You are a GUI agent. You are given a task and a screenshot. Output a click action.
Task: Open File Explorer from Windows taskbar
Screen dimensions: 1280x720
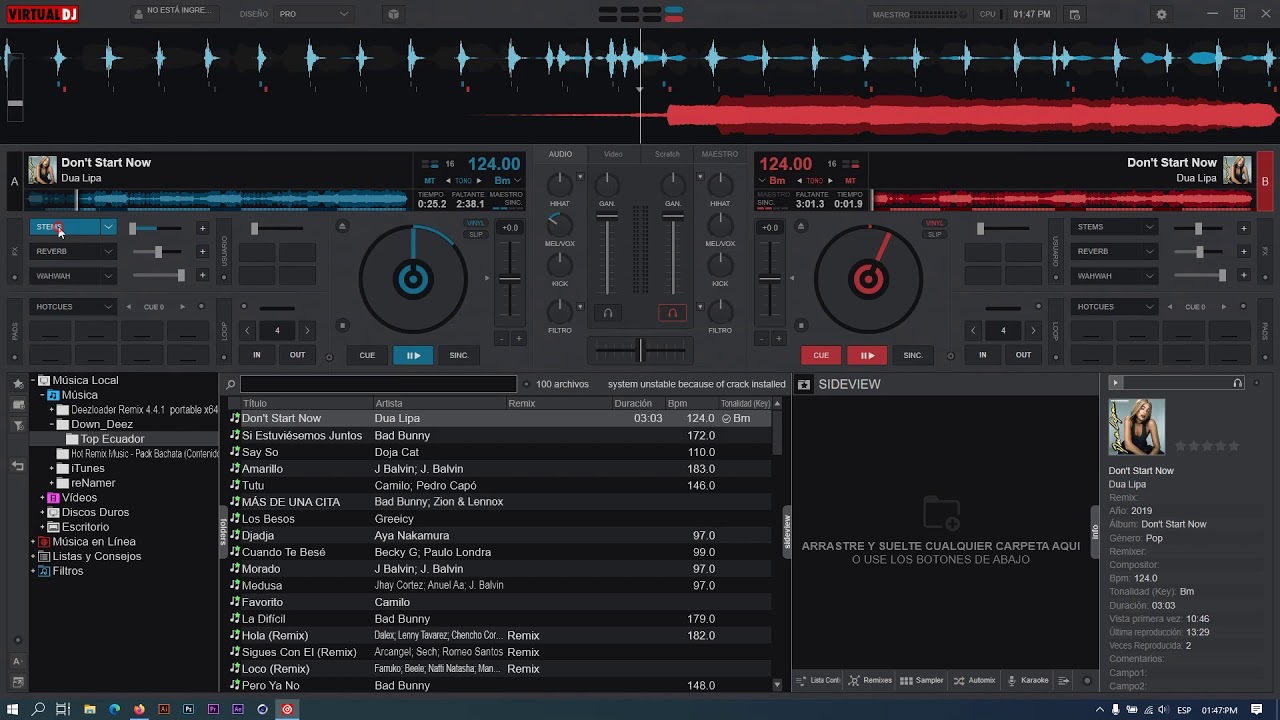coord(89,709)
